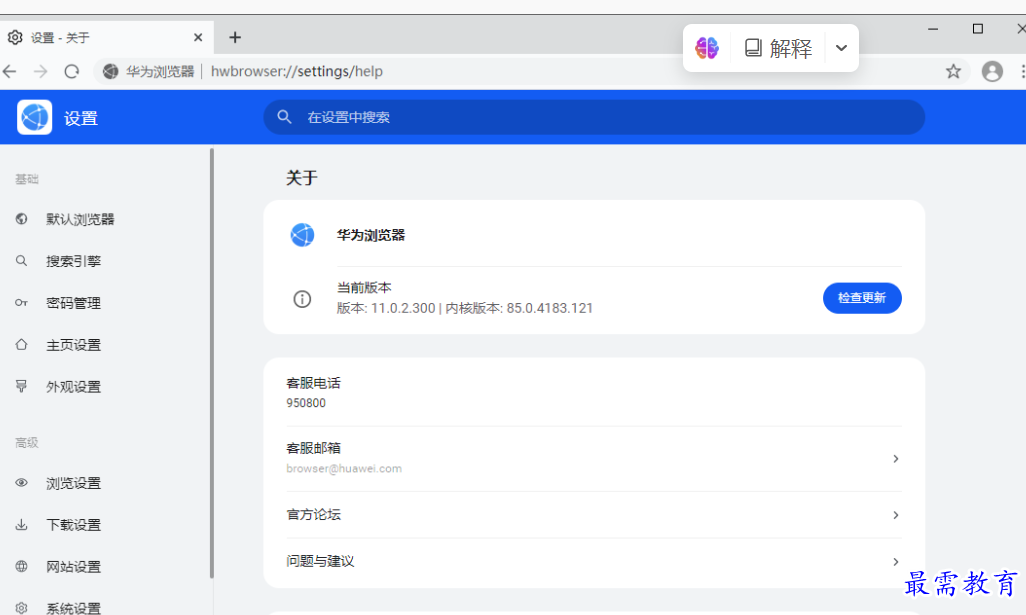Screen dimensions: 1026x615
Task: Click the magnifier icon beside 搜索引擎
Action: [22, 261]
